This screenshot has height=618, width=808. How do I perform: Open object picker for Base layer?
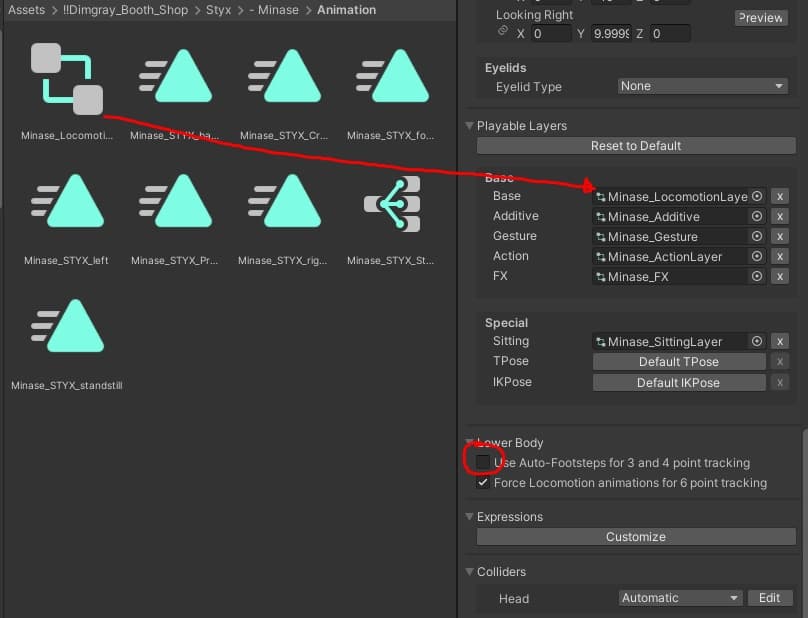(756, 196)
